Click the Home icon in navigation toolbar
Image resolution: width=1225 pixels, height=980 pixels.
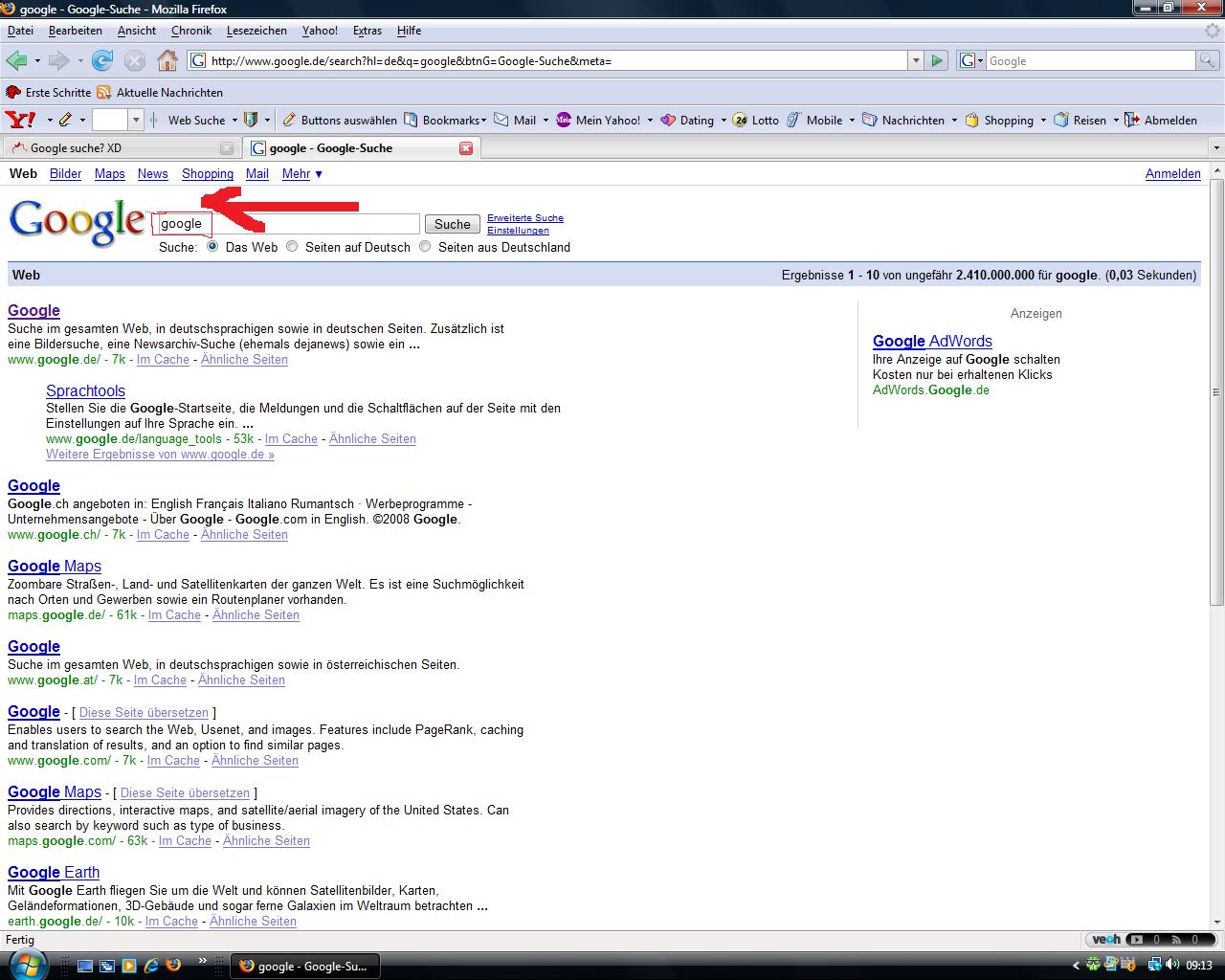167,60
